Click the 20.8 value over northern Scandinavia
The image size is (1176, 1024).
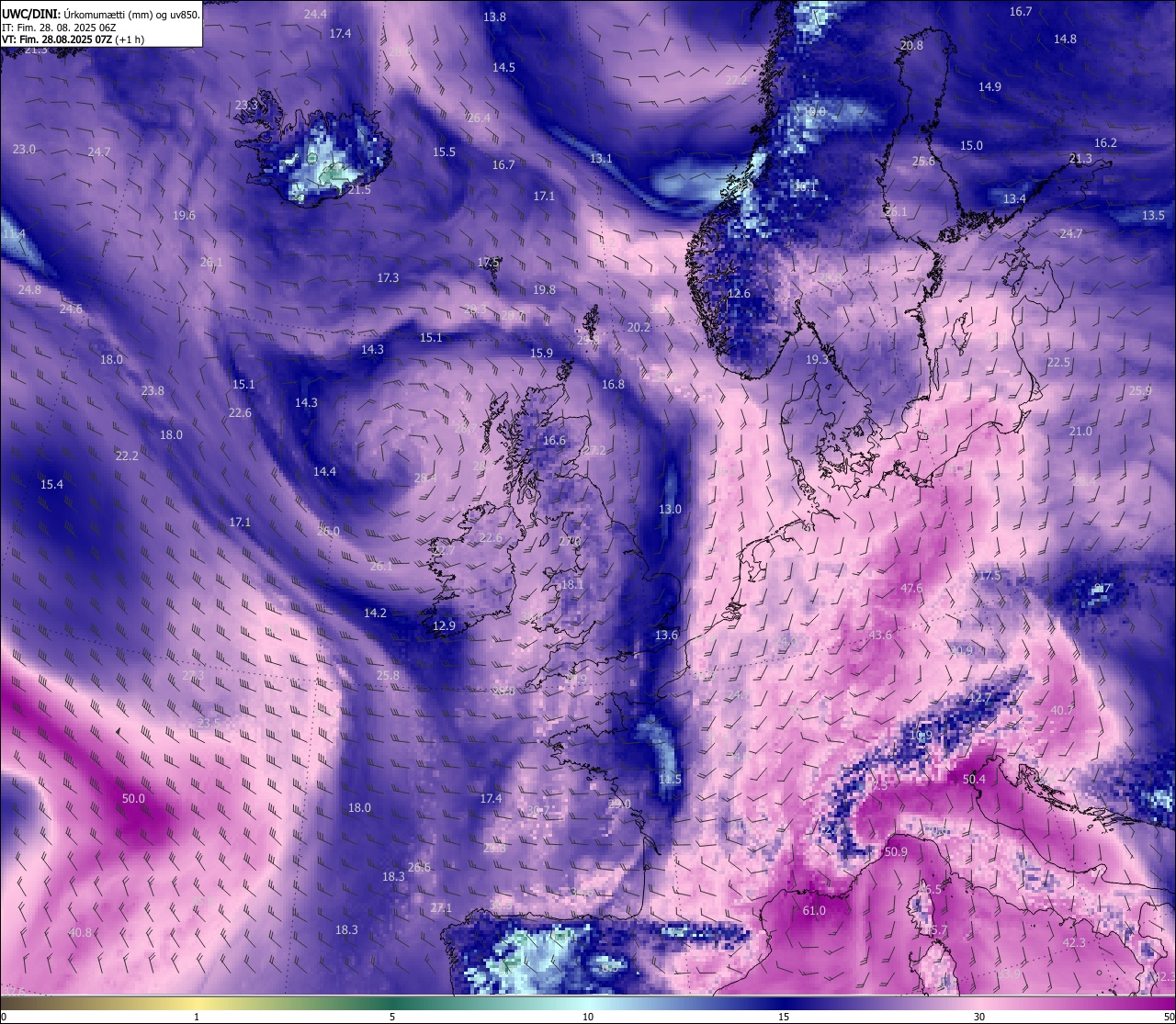pos(911,45)
